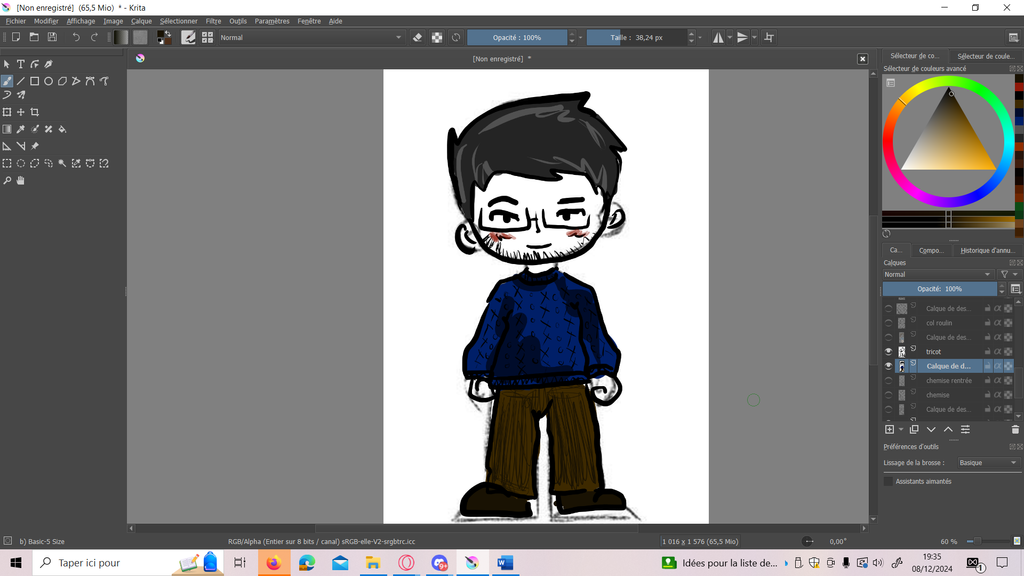Choose the Zoom magnifier tool

click(7, 181)
